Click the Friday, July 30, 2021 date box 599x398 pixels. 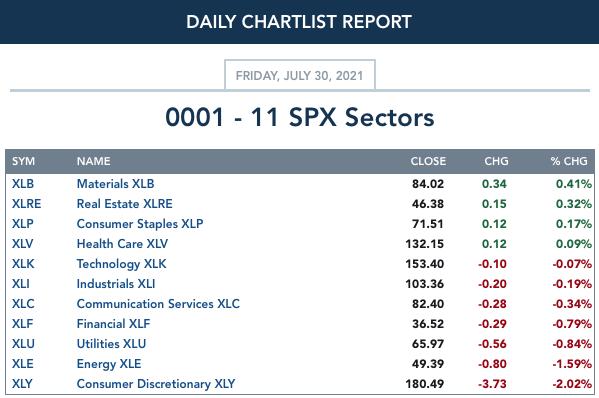(300, 75)
